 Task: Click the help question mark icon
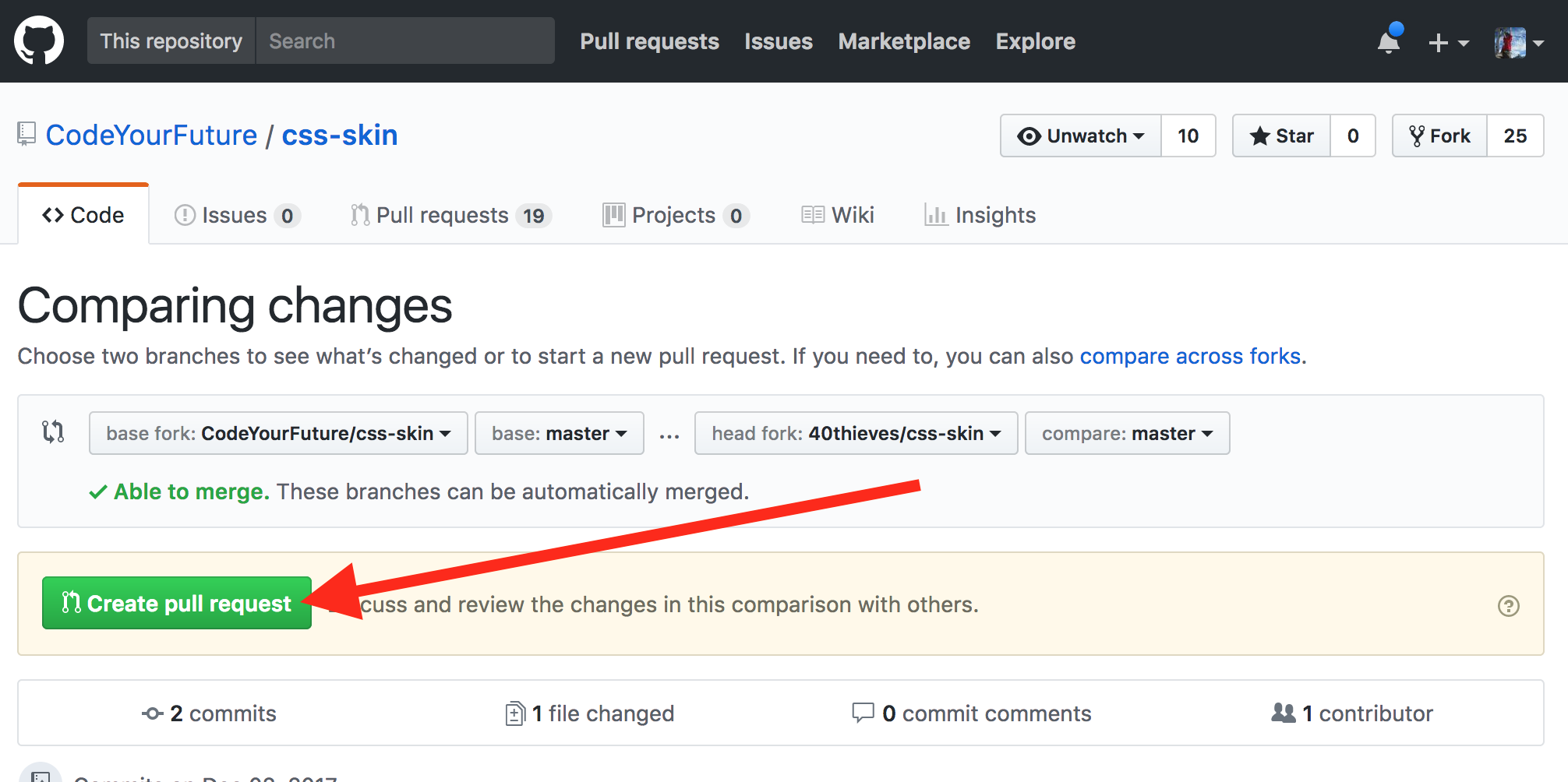click(x=1508, y=605)
